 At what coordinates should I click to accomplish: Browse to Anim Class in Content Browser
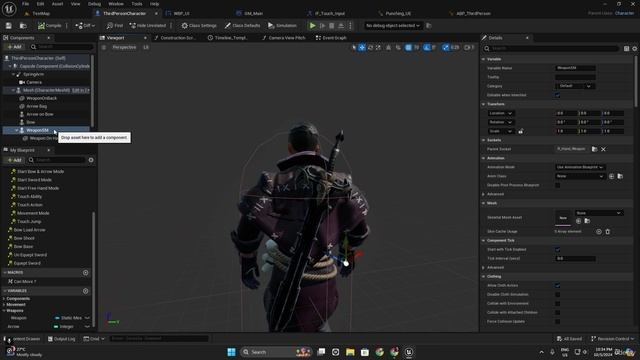(620, 176)
